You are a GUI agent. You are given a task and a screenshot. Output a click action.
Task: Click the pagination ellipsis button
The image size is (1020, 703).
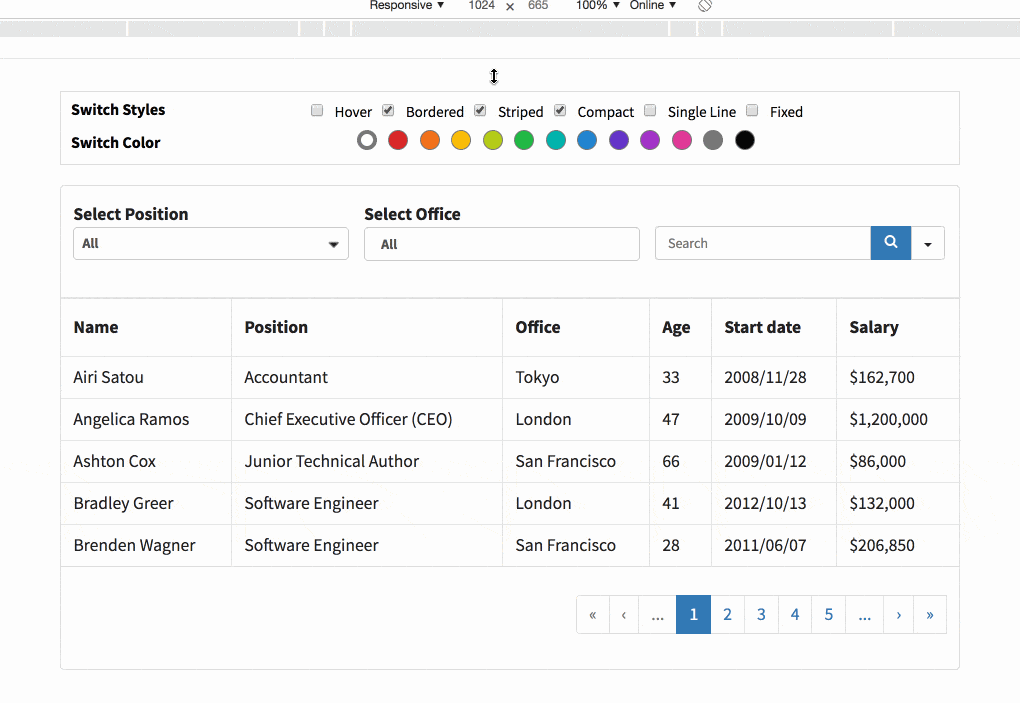click(x=657, y=614)
